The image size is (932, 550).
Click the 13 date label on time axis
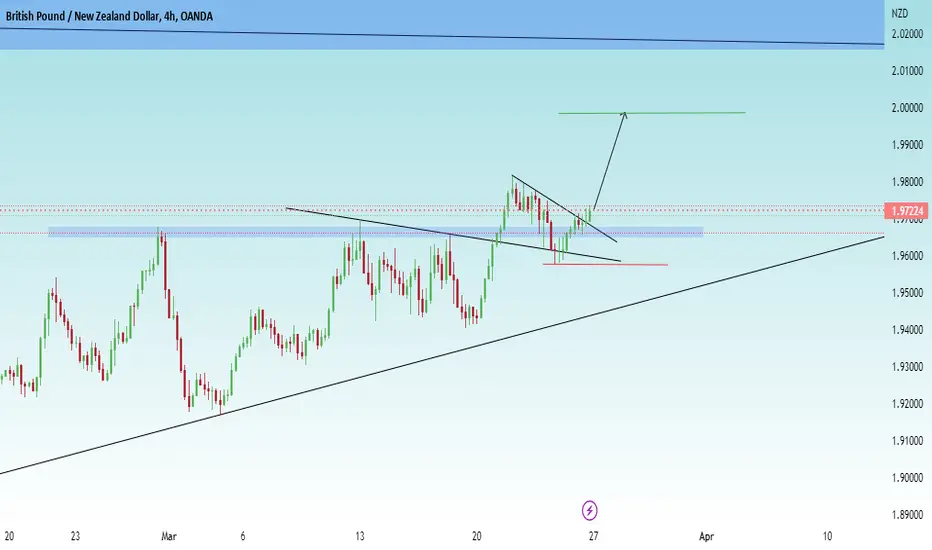(360, 536)
